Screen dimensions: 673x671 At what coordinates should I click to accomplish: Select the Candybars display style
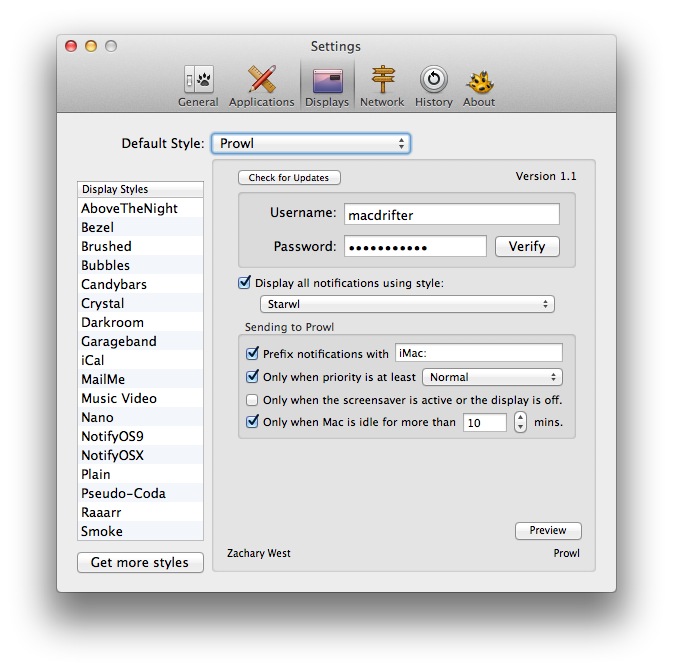pos(140,284)
